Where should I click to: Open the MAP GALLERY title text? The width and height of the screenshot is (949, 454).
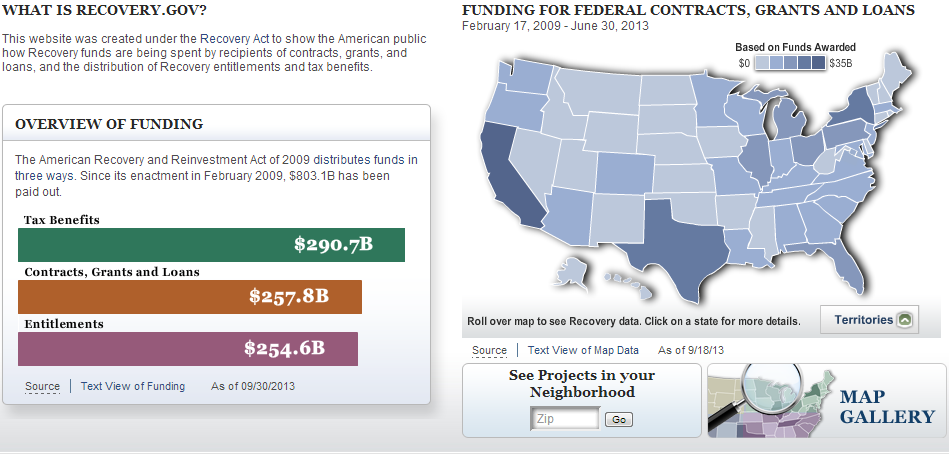887,406
